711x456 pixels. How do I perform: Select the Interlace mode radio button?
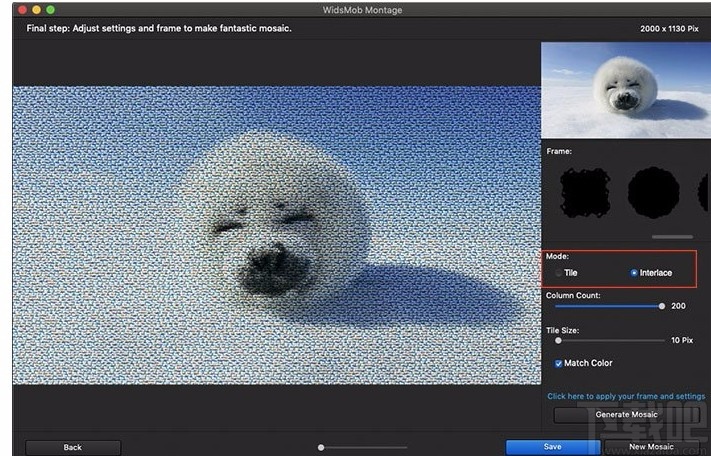click(x=634, y=273)
